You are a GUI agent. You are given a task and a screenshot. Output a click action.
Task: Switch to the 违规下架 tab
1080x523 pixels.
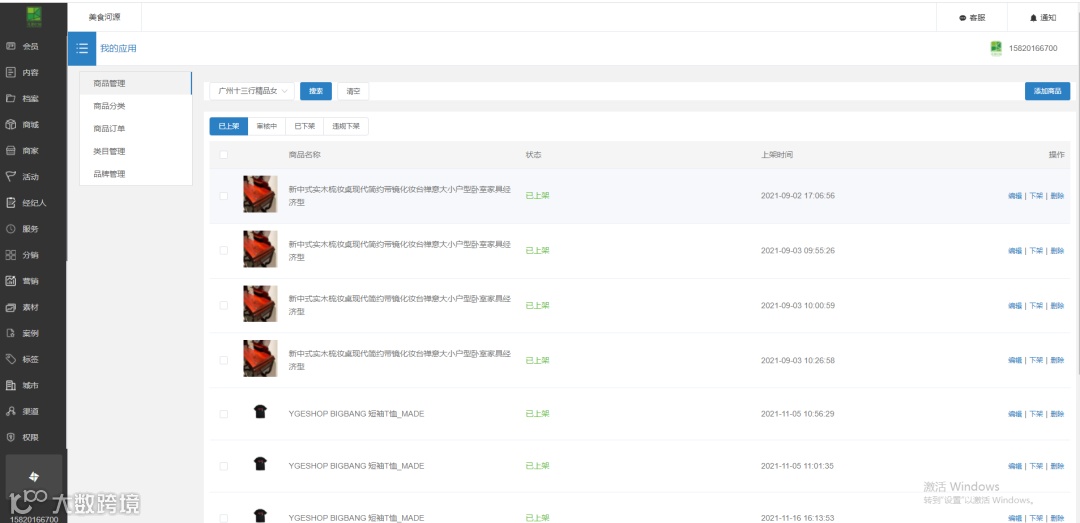click(x=346, y=126)
